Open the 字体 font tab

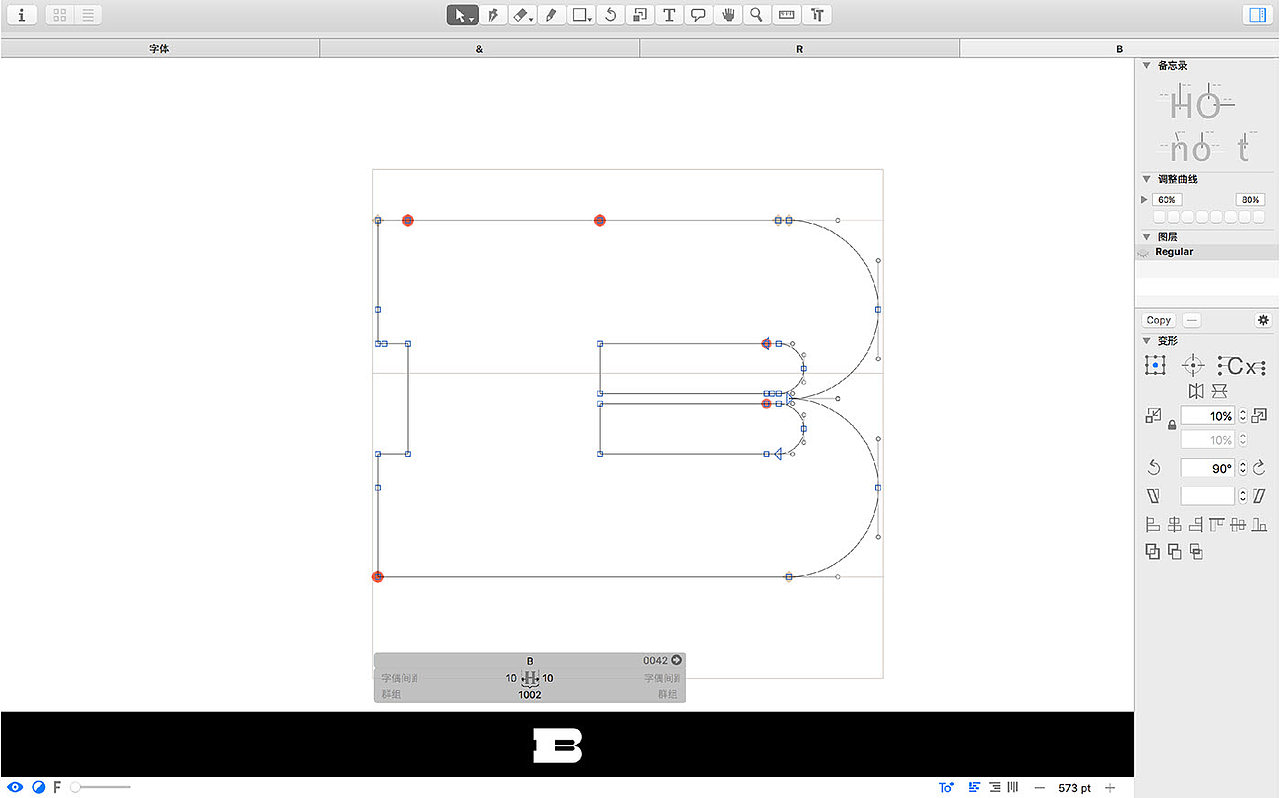160,48
